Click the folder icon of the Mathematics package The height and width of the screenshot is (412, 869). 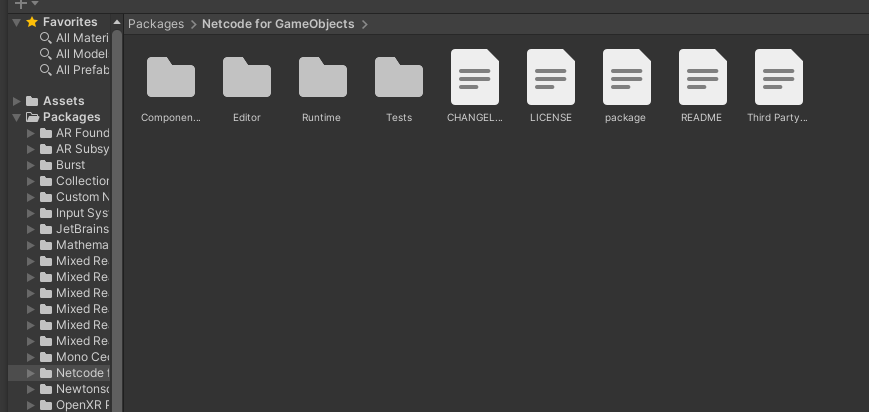pyautogui.click(x=46, y=245)
